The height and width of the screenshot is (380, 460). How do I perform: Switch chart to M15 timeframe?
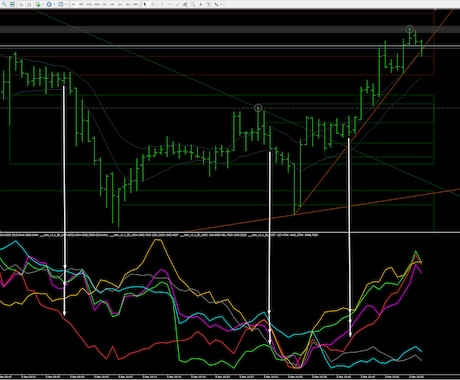coord(89,4)
